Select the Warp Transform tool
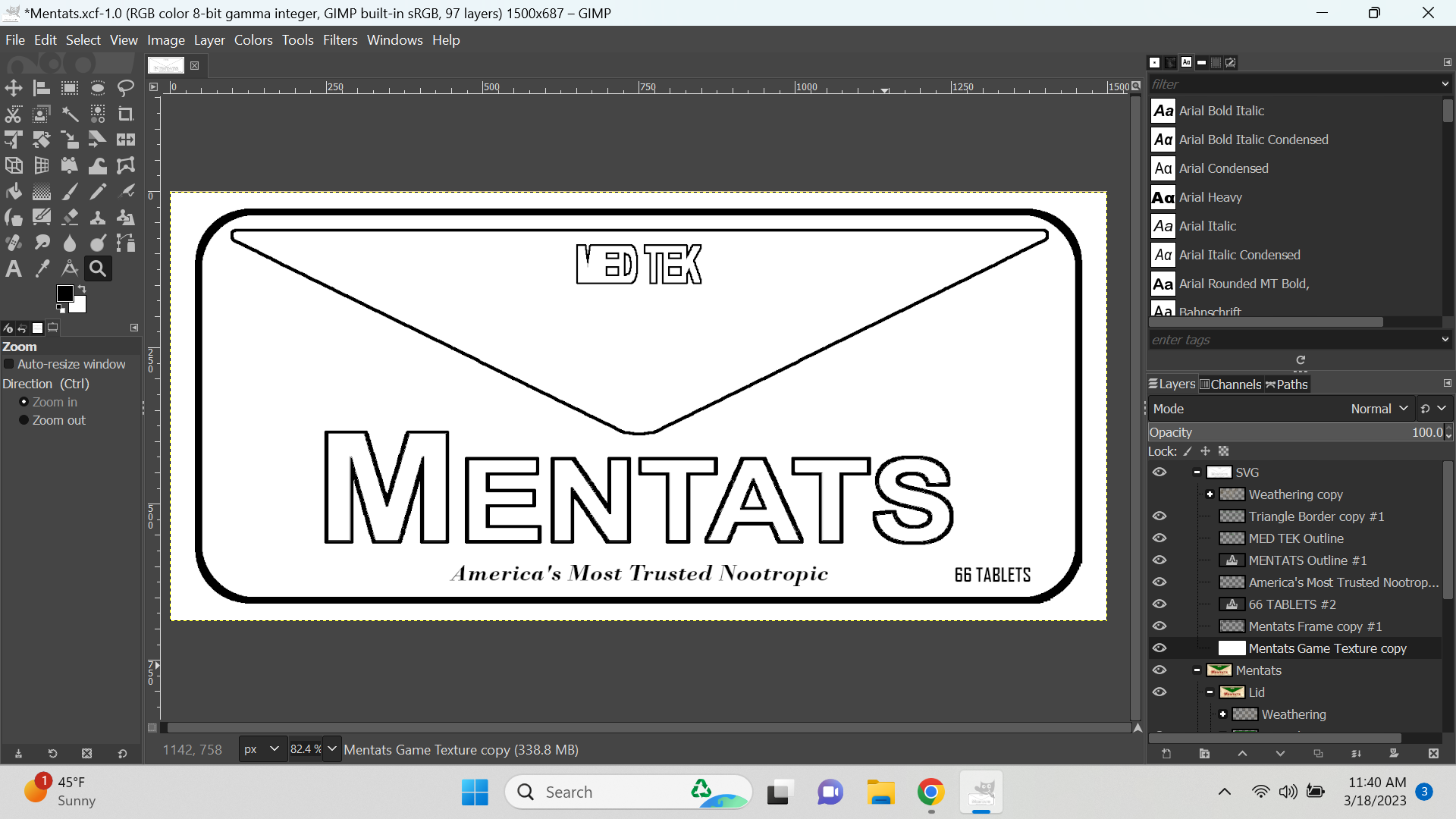1456x819 pixels. [x=98, y=165]
